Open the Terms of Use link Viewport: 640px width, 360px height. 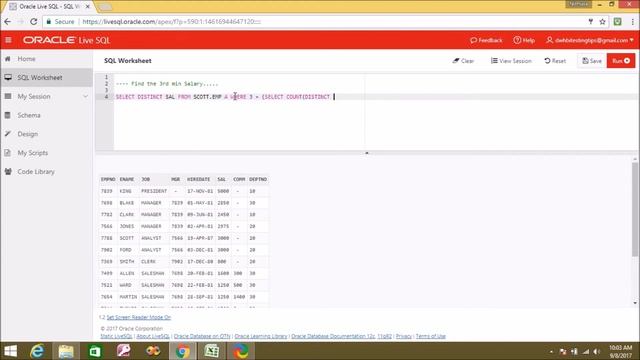pos(431,336)
